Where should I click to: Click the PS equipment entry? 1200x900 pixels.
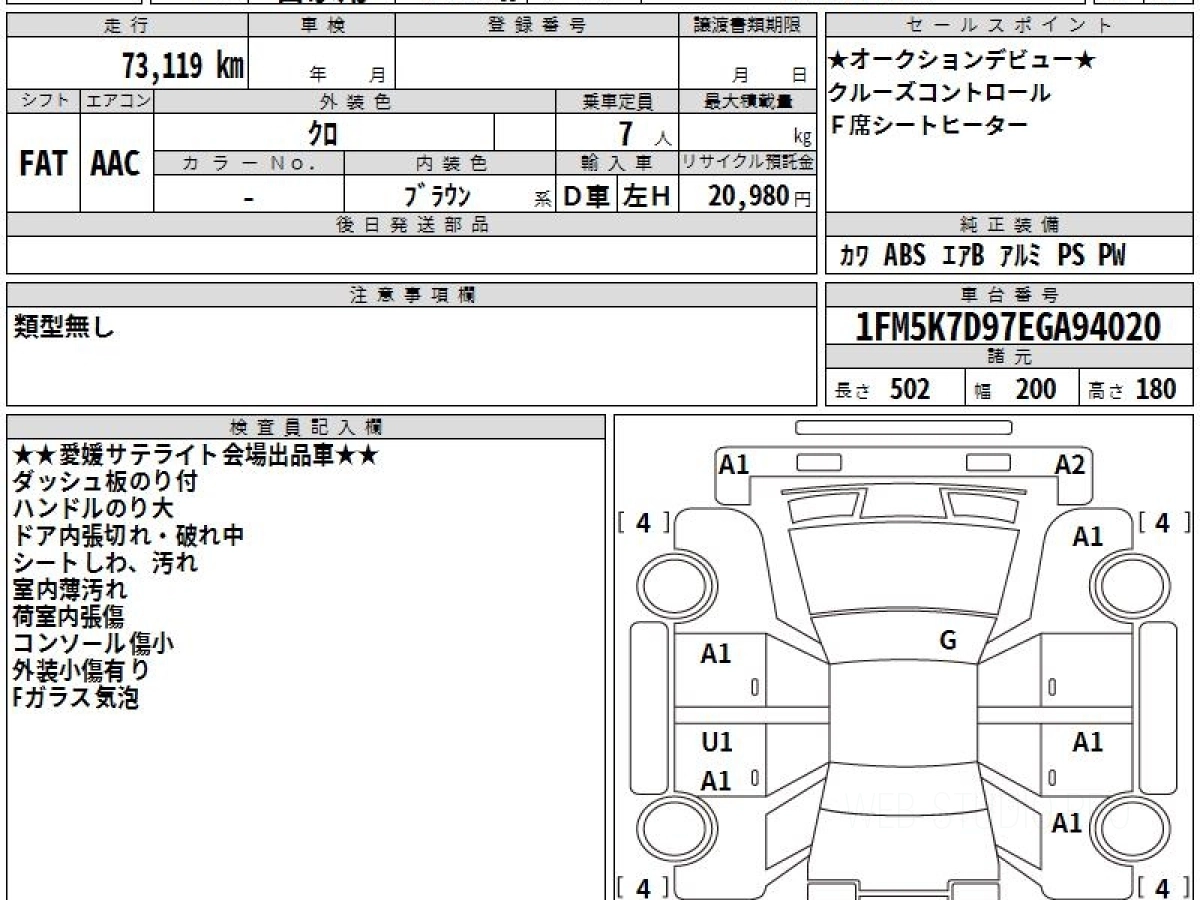point(1071,256)
